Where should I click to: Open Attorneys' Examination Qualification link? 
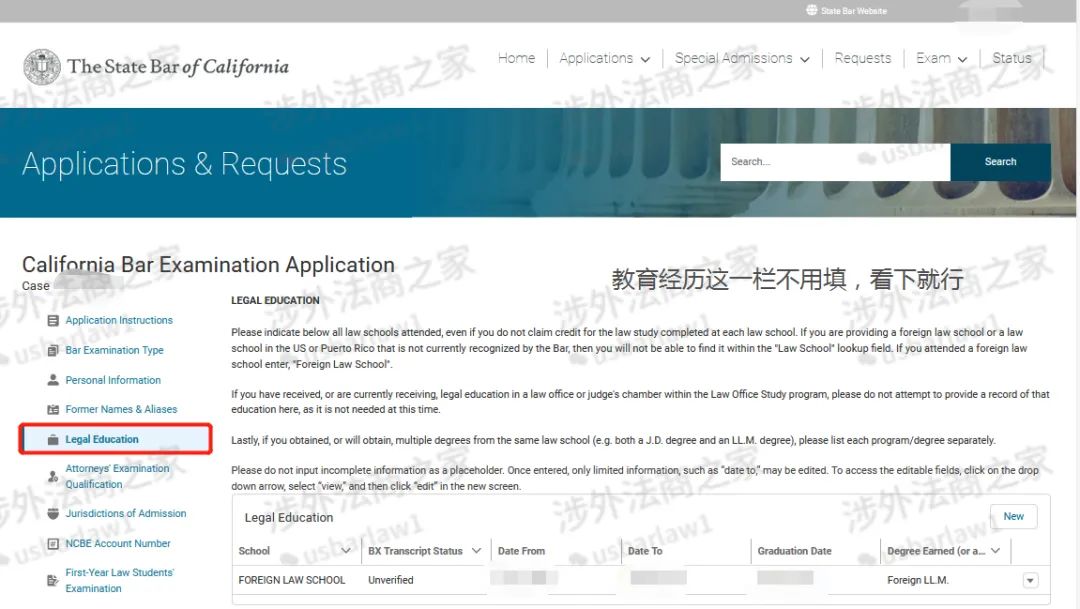coord(117,476)
